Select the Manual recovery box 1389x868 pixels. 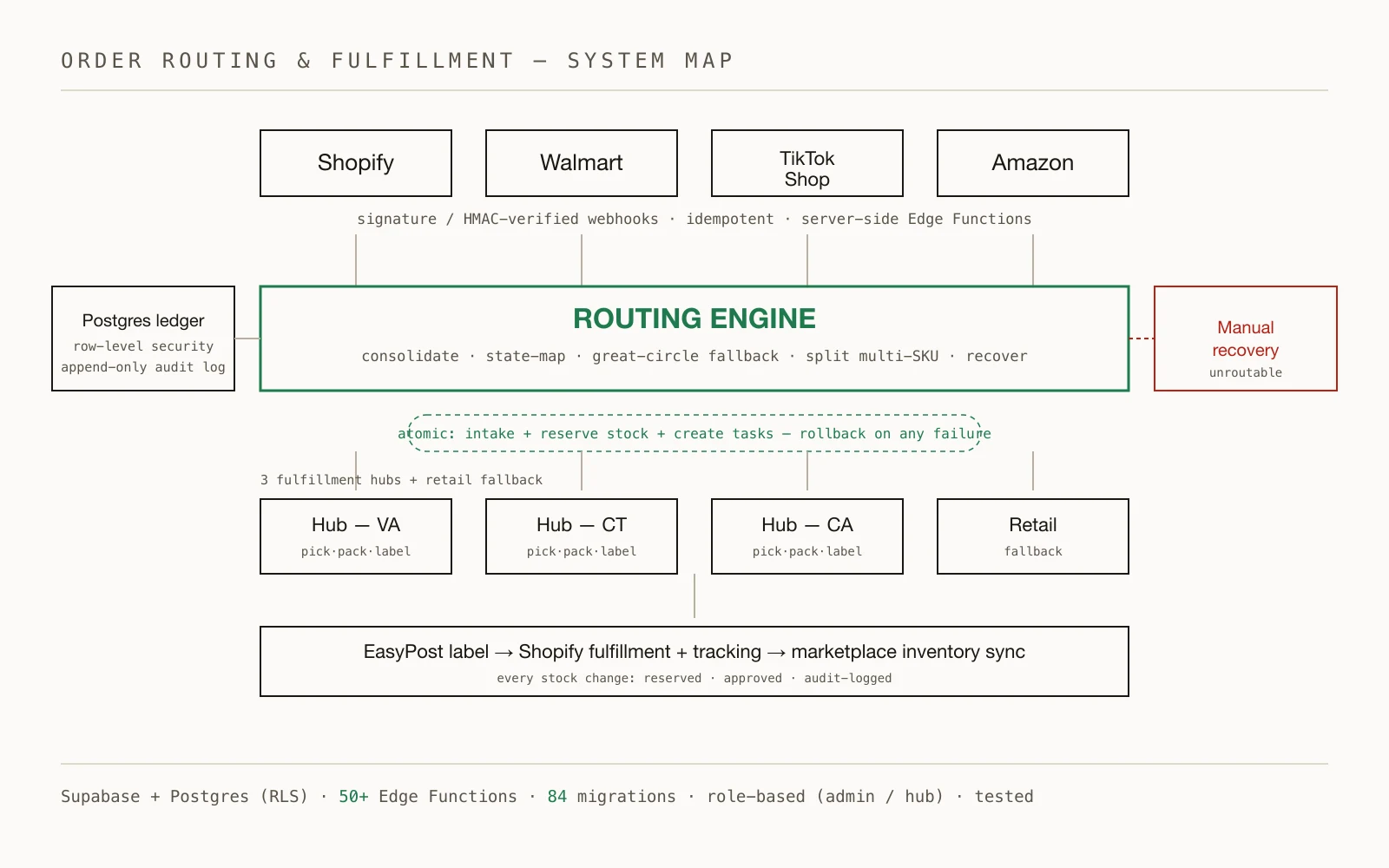click(1246, 339)
